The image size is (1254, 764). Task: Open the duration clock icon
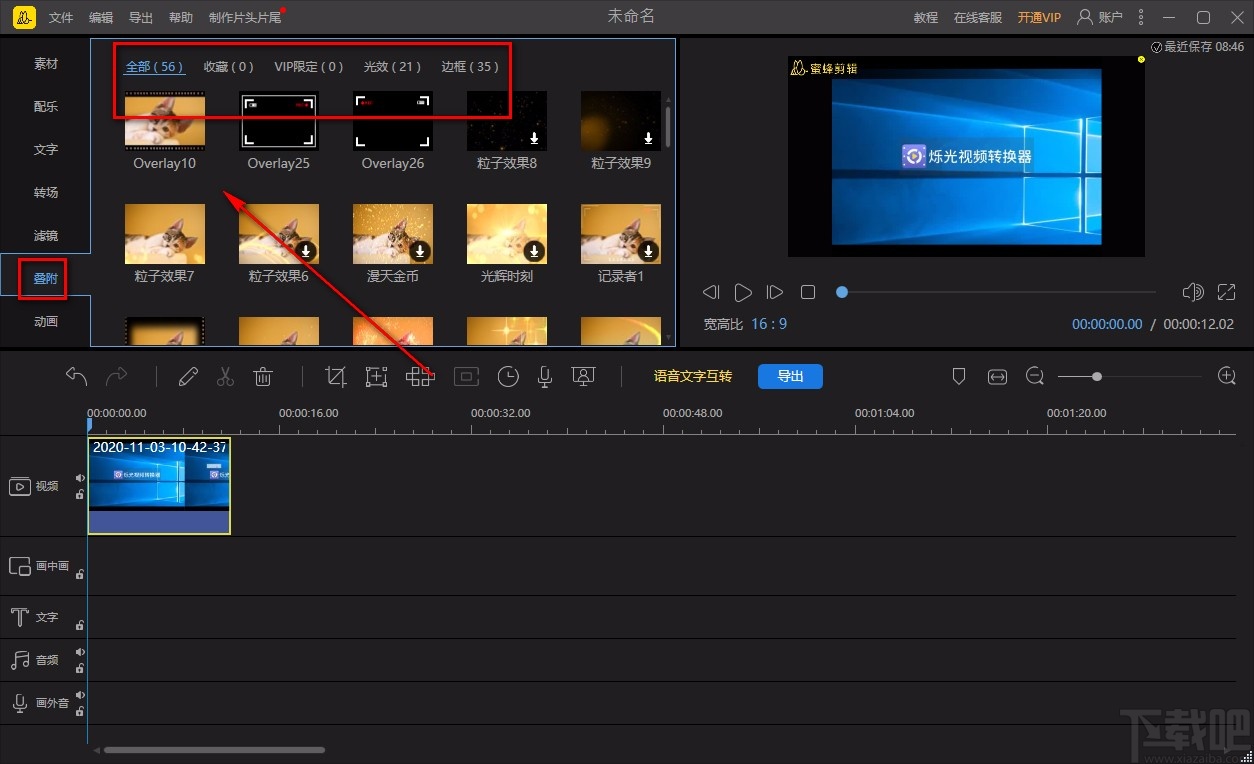(x=508, y=376)
